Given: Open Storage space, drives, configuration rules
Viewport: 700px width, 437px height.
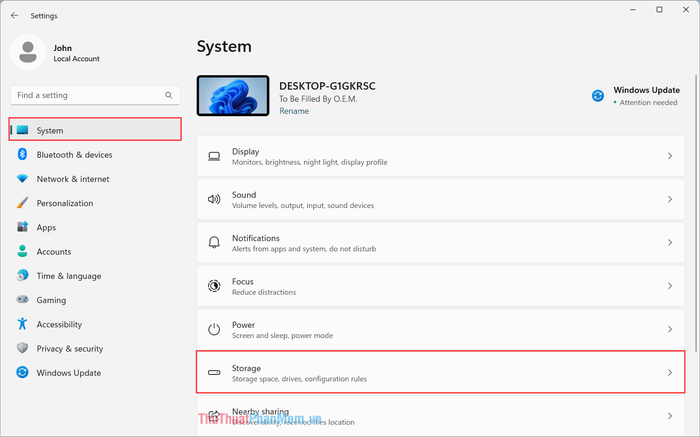Looking at the screenshot, I should [441, 372].
